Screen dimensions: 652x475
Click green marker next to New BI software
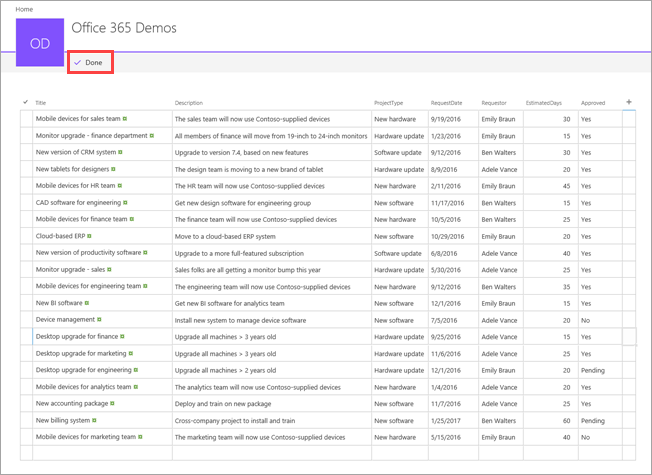[86, 303]
